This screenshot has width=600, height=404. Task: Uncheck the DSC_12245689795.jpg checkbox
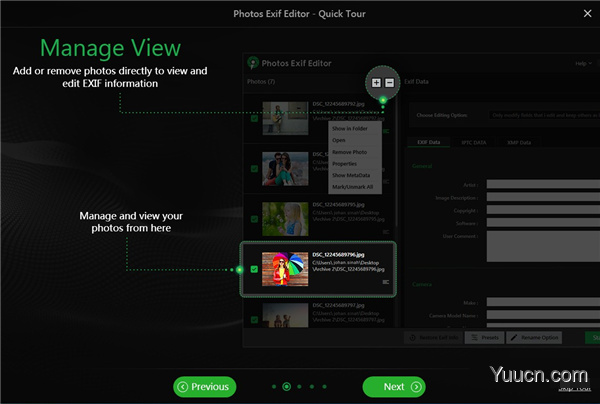click(x=254, y=219)
